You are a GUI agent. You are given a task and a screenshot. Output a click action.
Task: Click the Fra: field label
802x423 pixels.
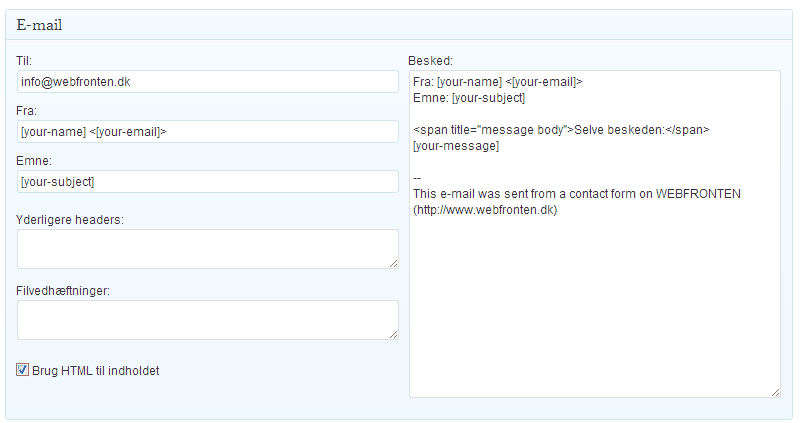point(26,111)
